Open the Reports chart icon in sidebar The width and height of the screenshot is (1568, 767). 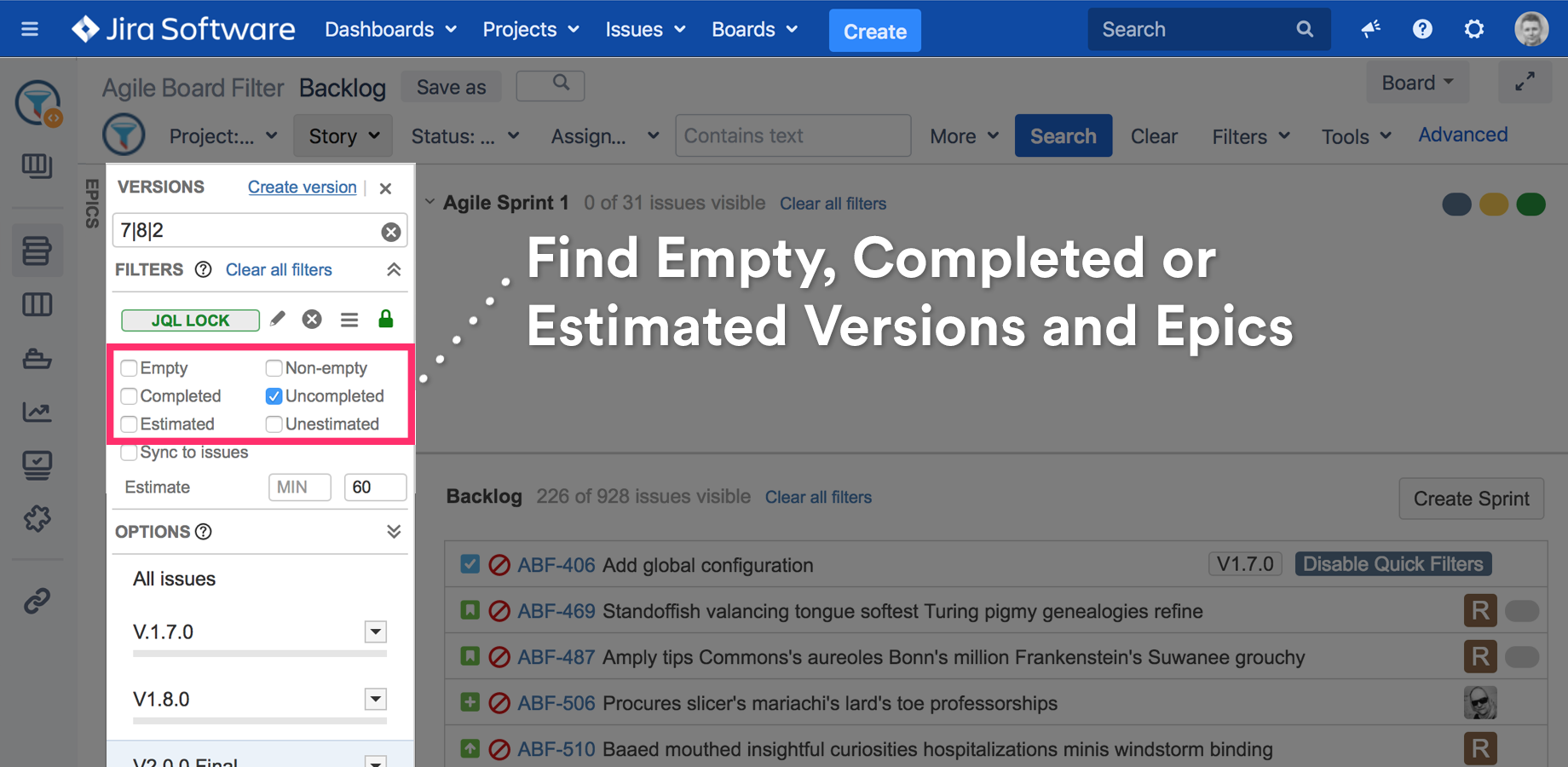pos(37,412)
